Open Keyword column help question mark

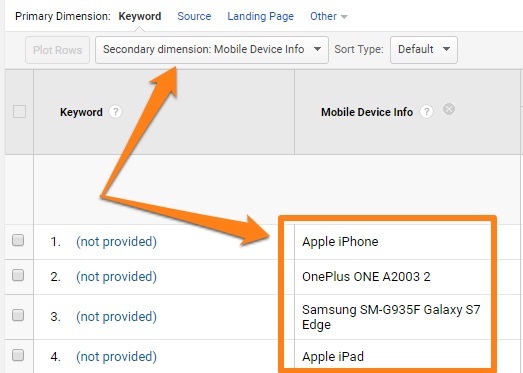click(x=115, y=112)
